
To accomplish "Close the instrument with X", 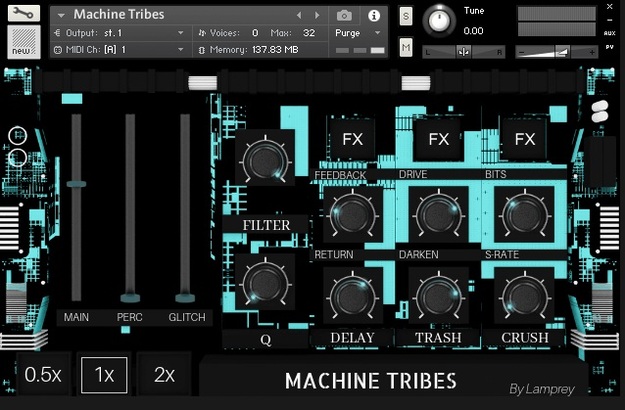I will (x=610, y=6).
